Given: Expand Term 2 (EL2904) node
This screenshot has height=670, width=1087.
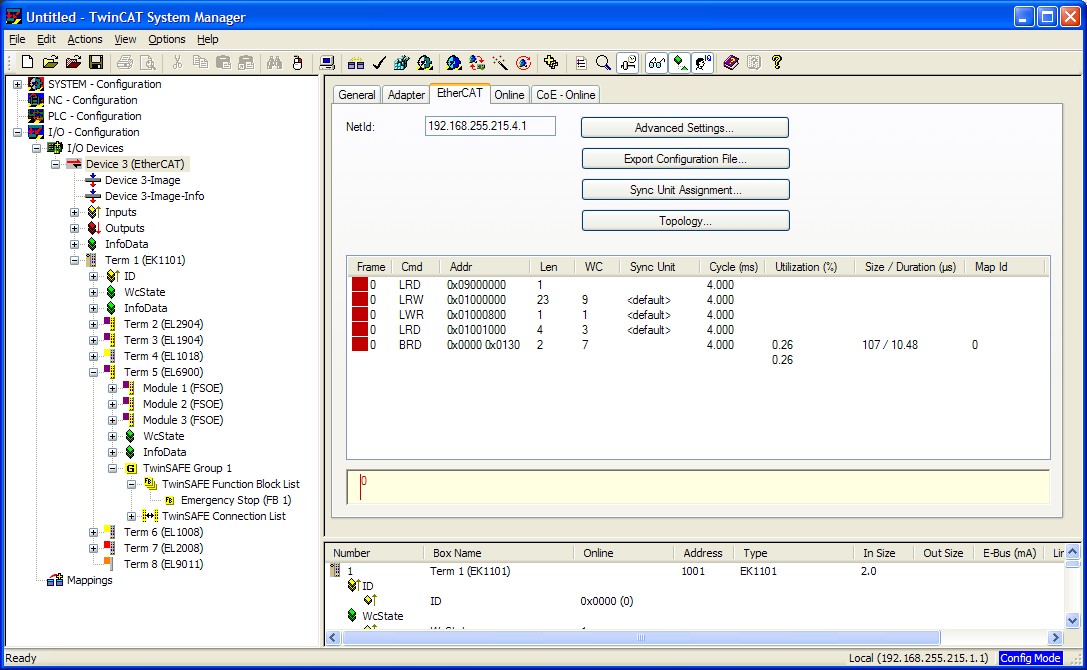Looking at the screenshot, I should click(x=94, y=324).
